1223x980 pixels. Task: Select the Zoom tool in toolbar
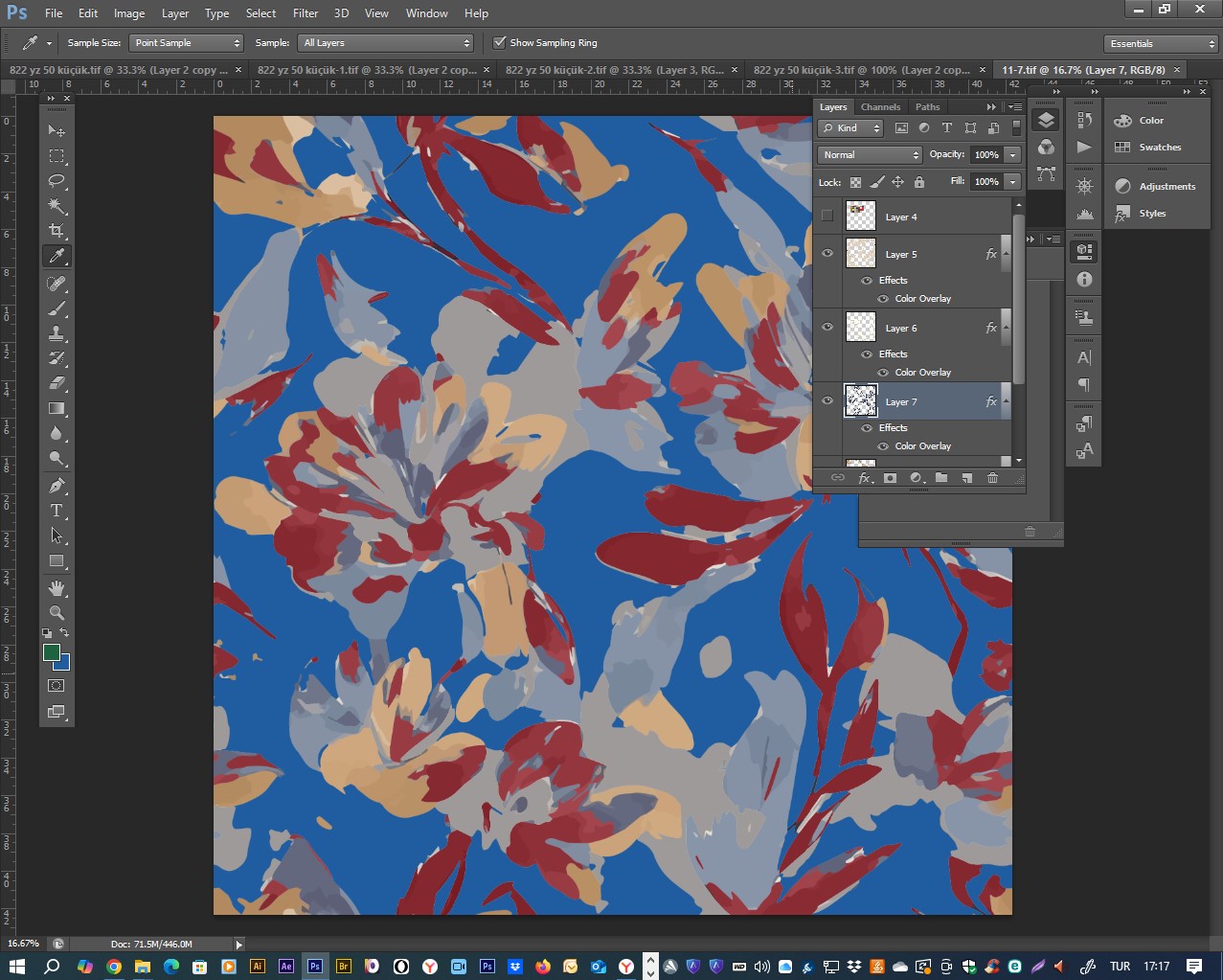point(57,613)
